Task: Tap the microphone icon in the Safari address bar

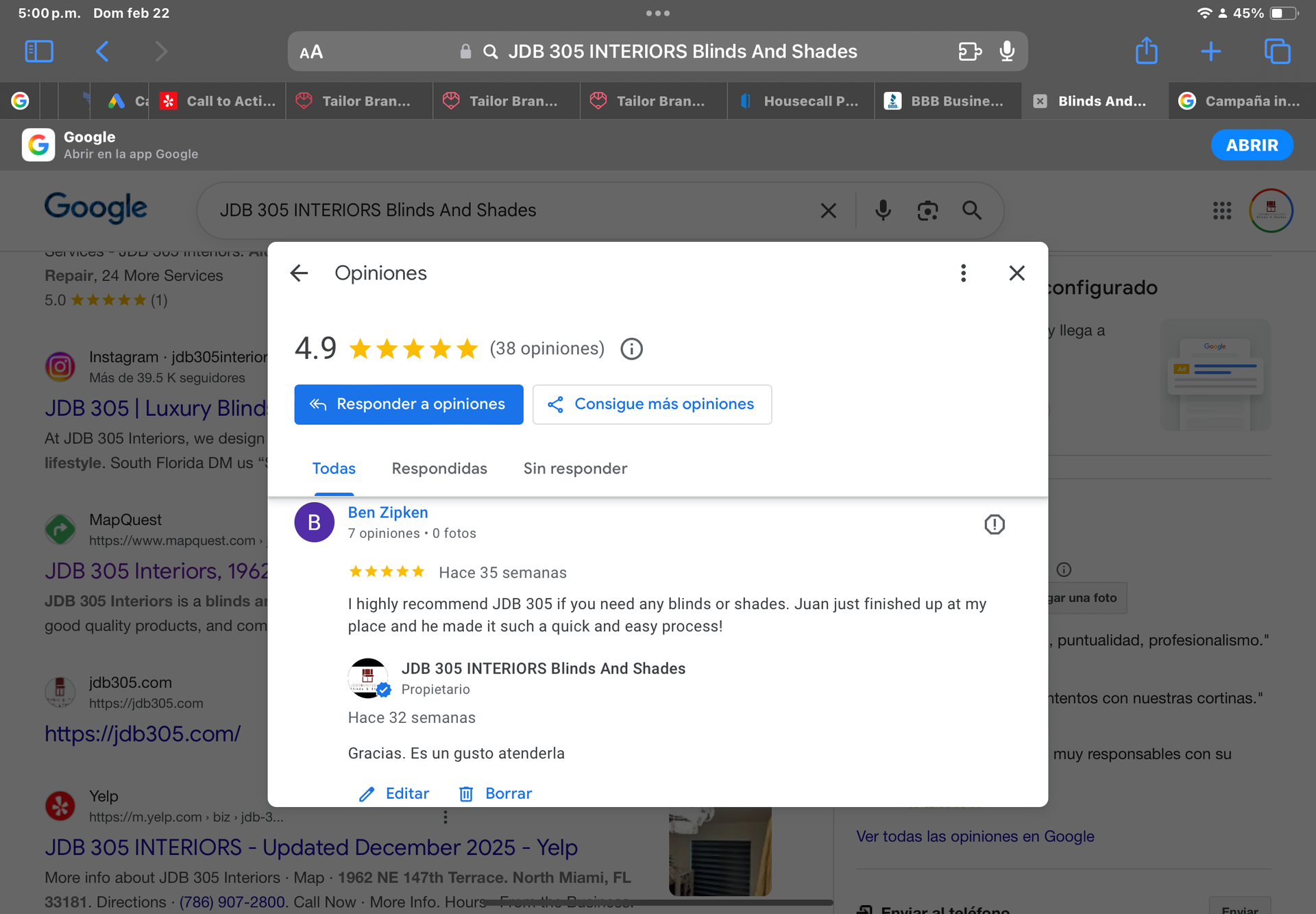Action: (x=1006, y=51)
